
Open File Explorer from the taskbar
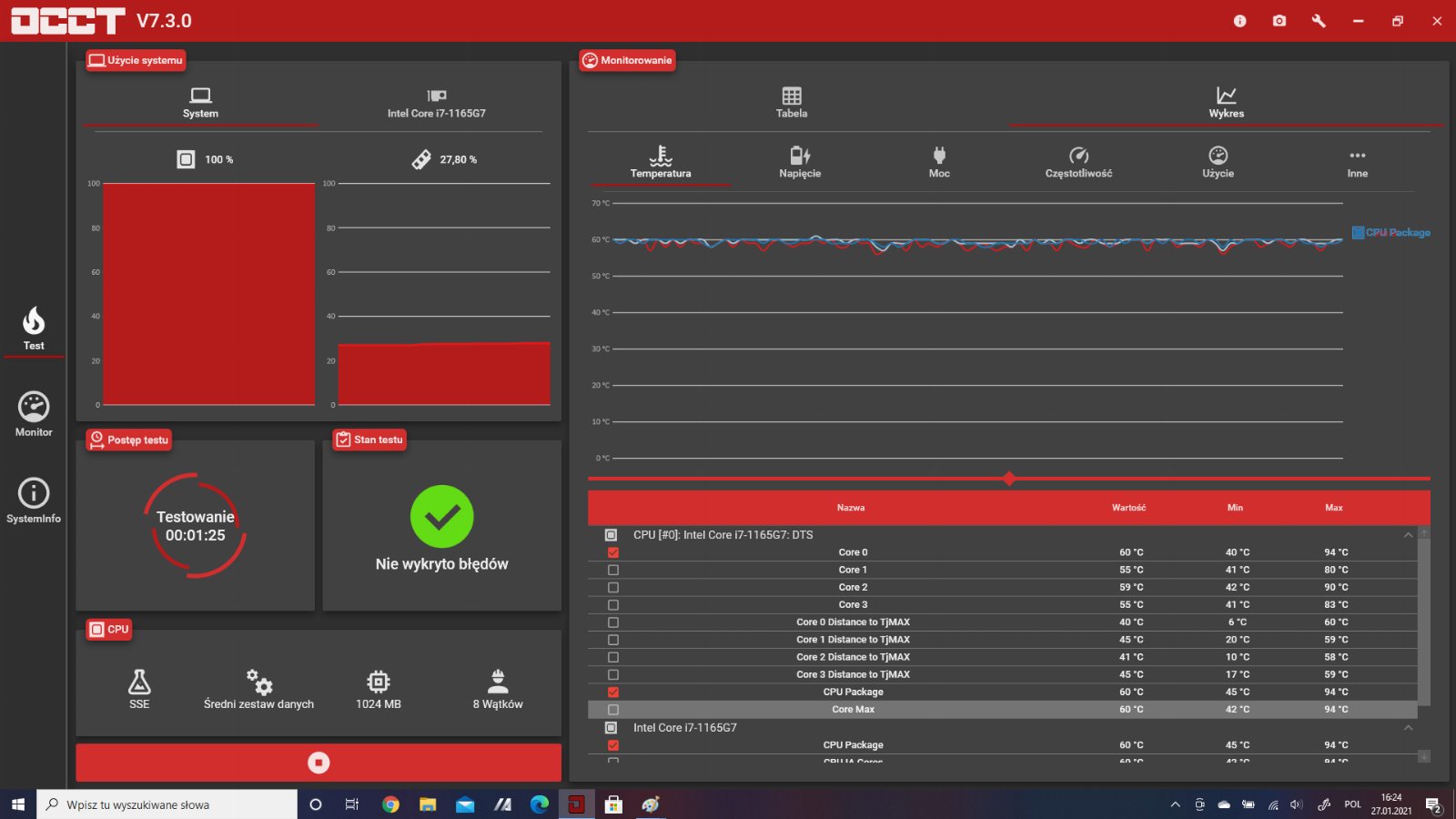(428, 804)
